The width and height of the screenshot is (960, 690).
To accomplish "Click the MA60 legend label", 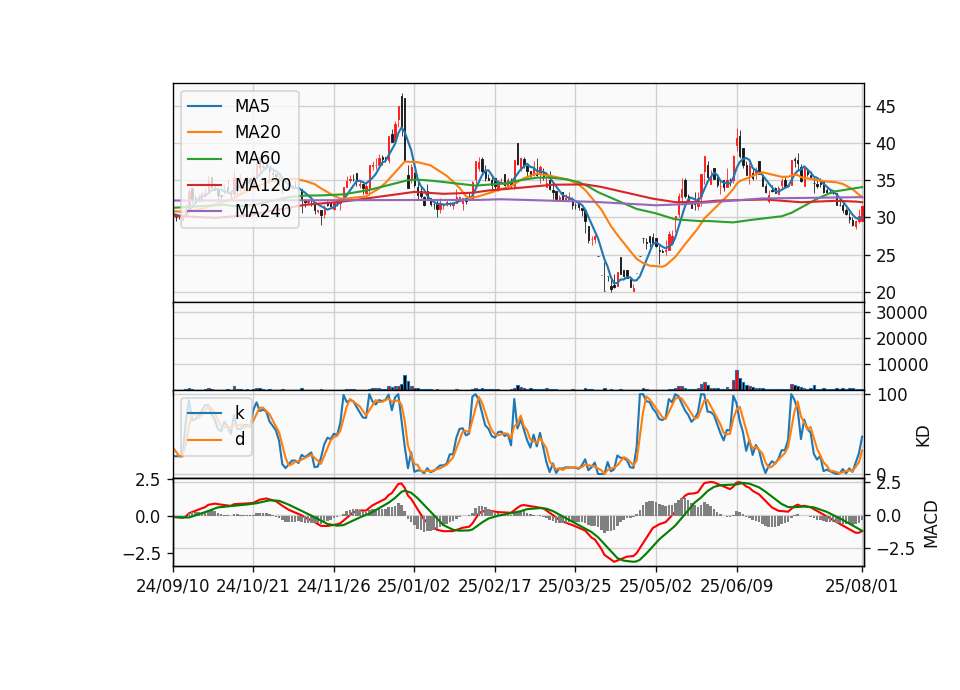I will [257, 159].
